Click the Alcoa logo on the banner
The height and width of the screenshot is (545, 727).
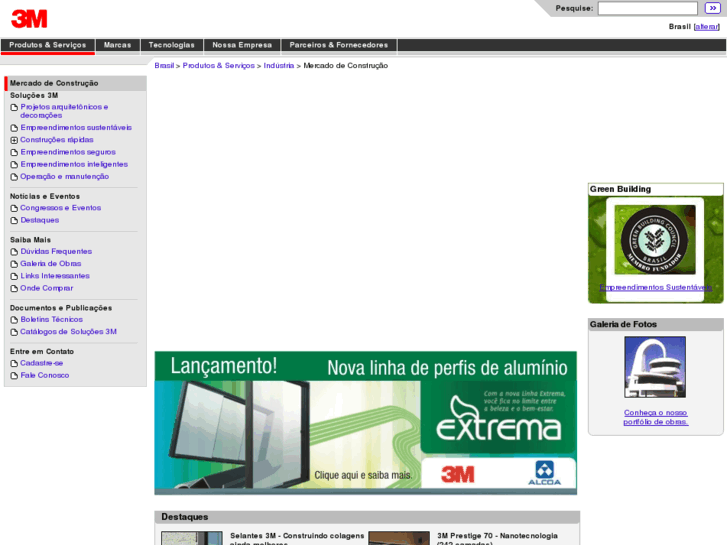(x=544, y=473)
